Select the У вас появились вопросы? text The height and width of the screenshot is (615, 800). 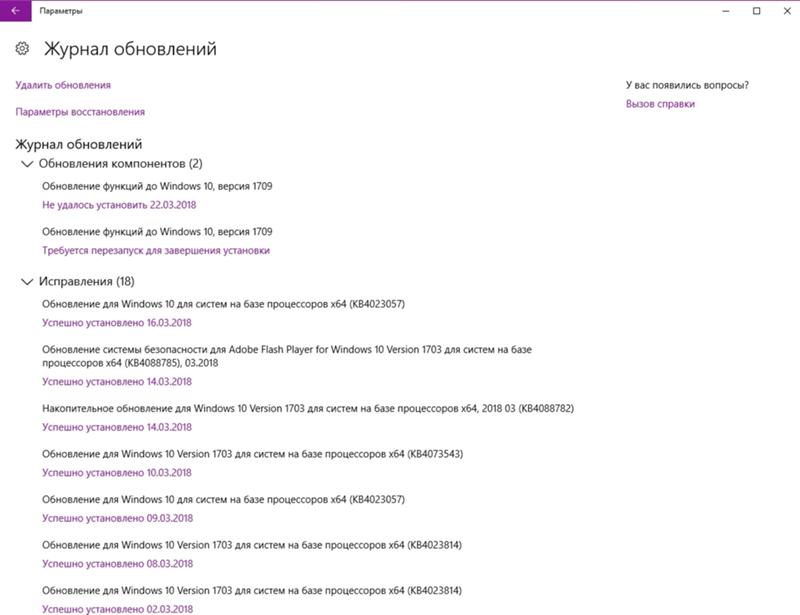pos(687,85)
